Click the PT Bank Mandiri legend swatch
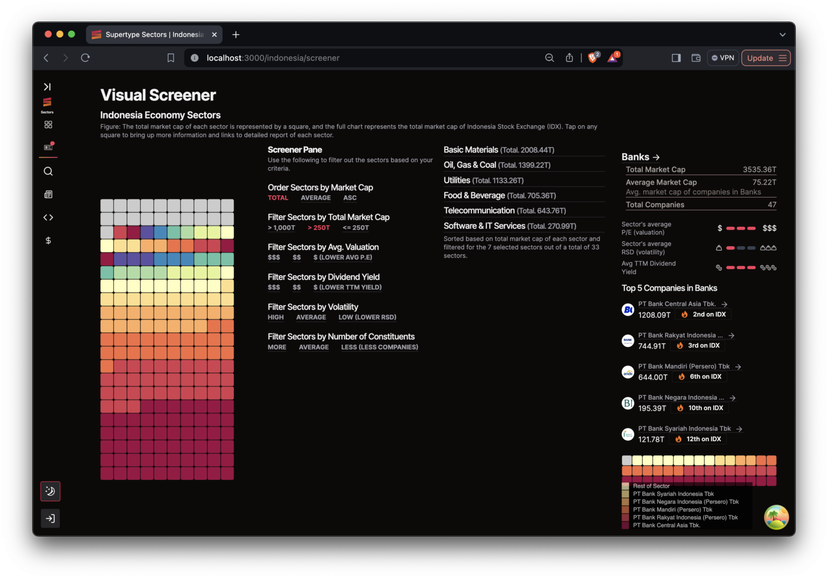 click(x=625, y=510)
